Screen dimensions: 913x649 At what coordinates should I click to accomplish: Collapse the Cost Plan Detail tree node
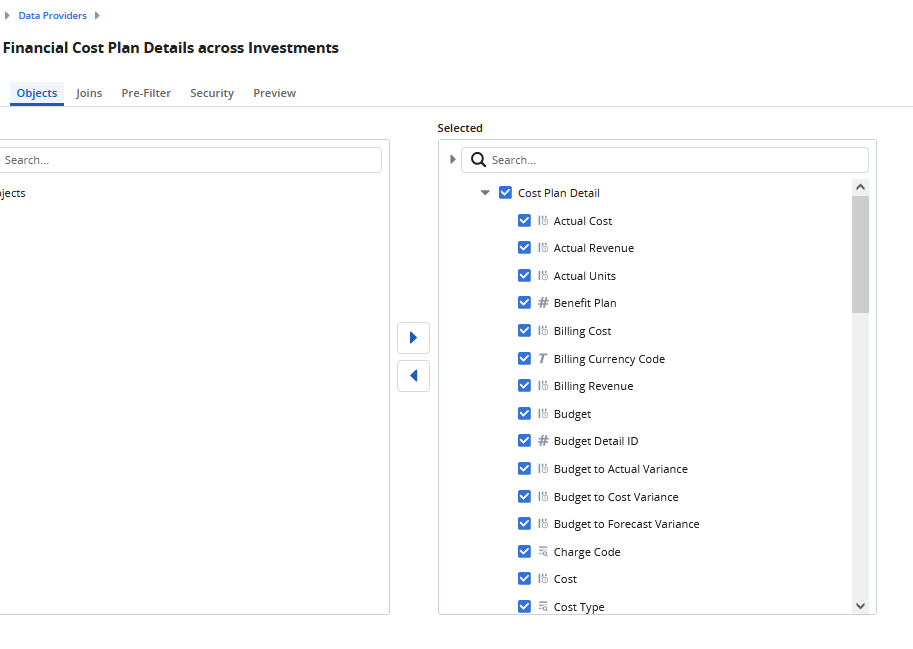[x=485, y=193]
